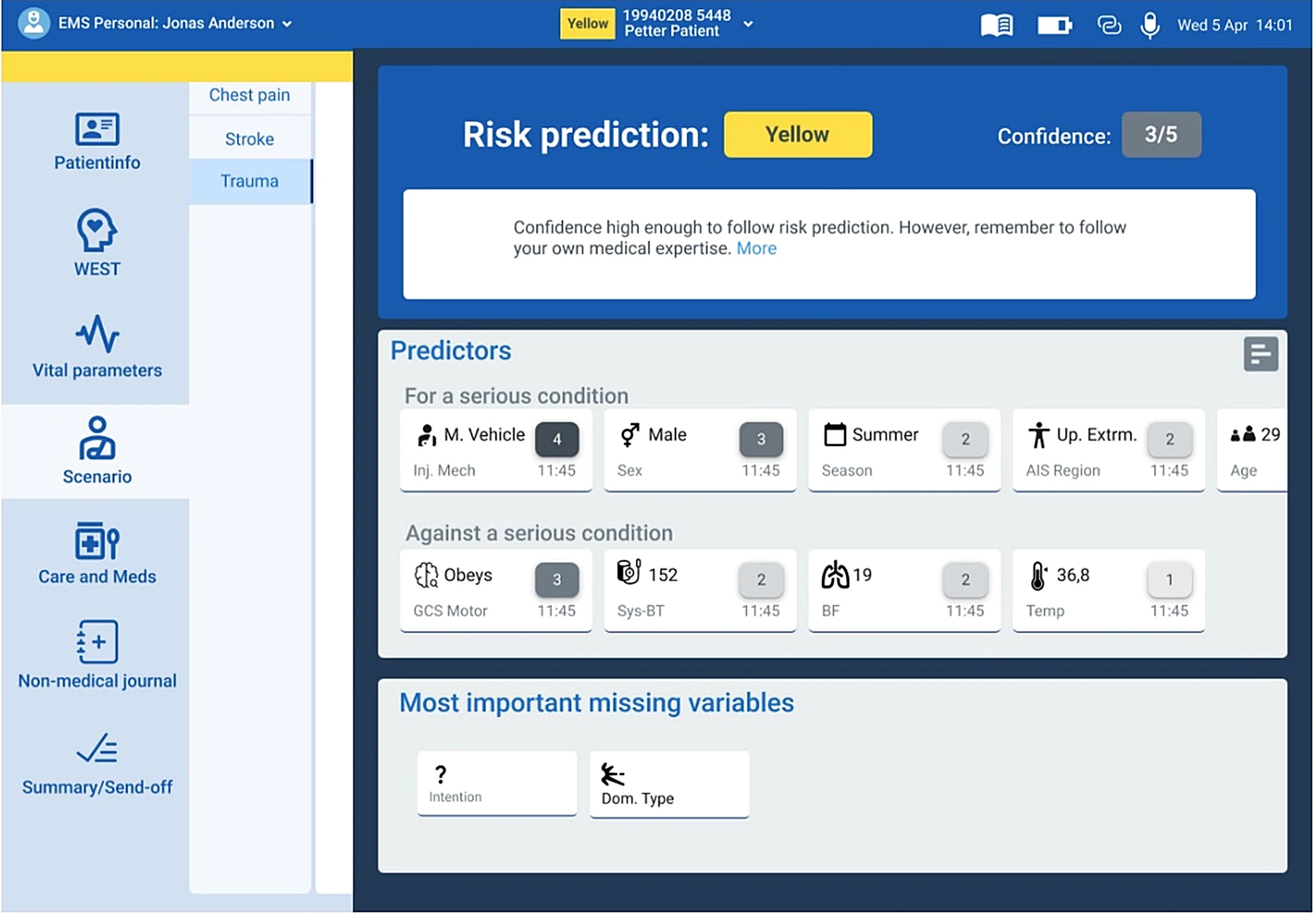Screen dimensions: 1316x916
Task: Open the Summary/Send-off section
Action: tap(97, 763)
